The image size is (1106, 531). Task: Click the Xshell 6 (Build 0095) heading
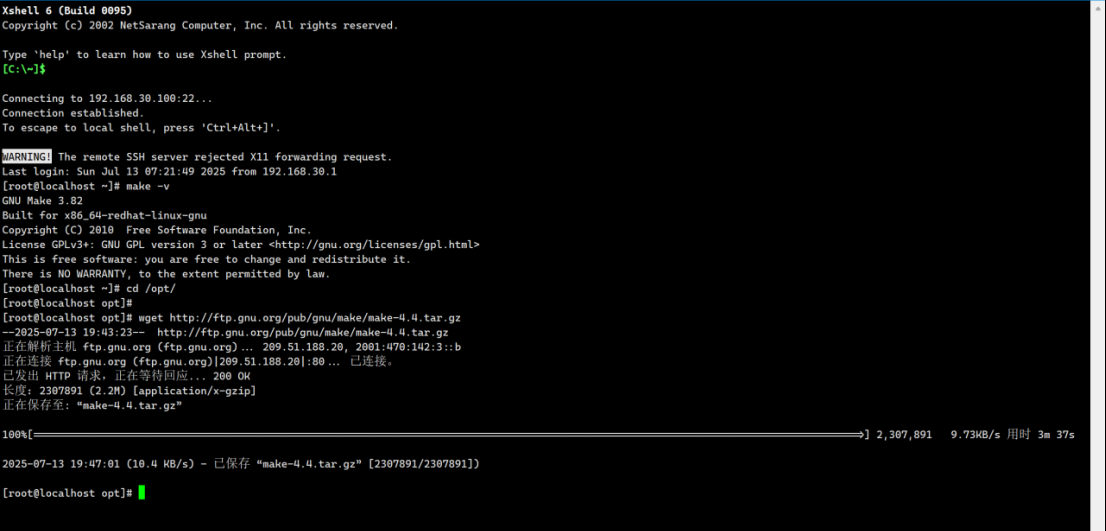(67, 10)
